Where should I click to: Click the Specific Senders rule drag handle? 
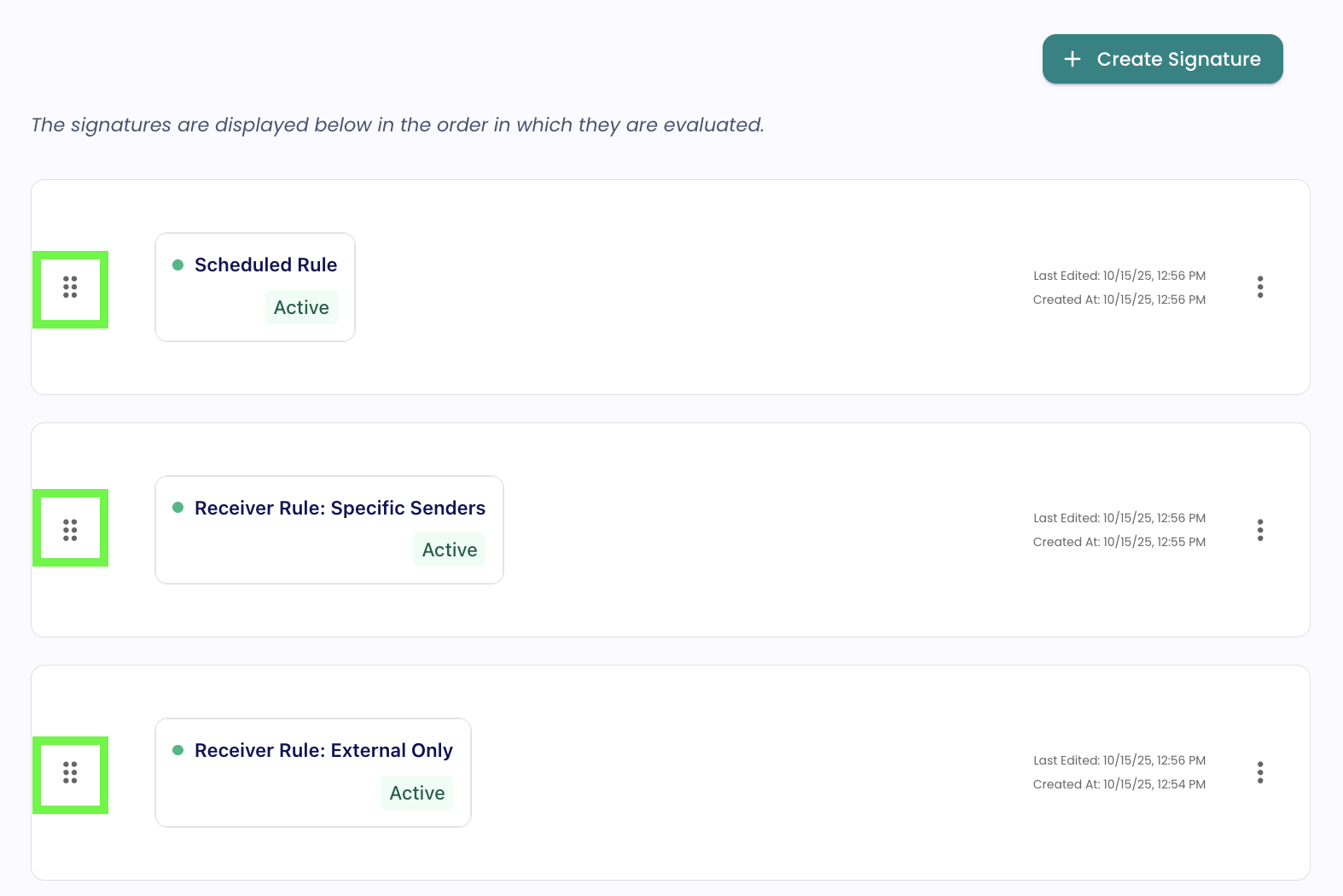pos(70,530)
